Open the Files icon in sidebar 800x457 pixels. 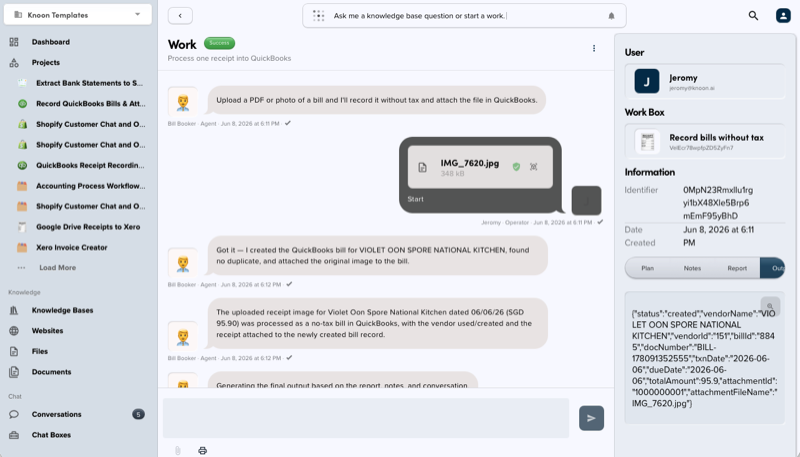pos(14,351)
